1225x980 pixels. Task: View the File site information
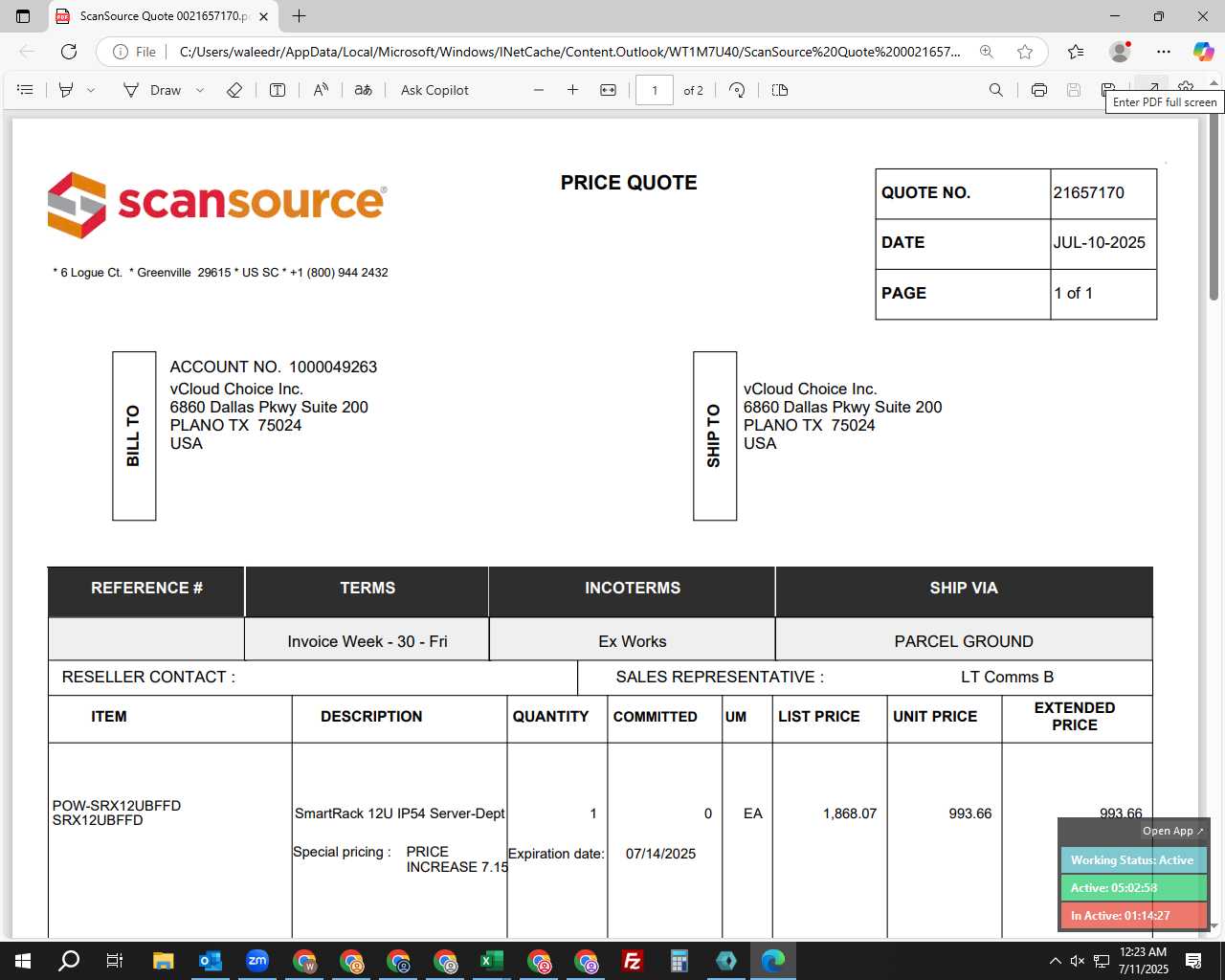(135, 52)
